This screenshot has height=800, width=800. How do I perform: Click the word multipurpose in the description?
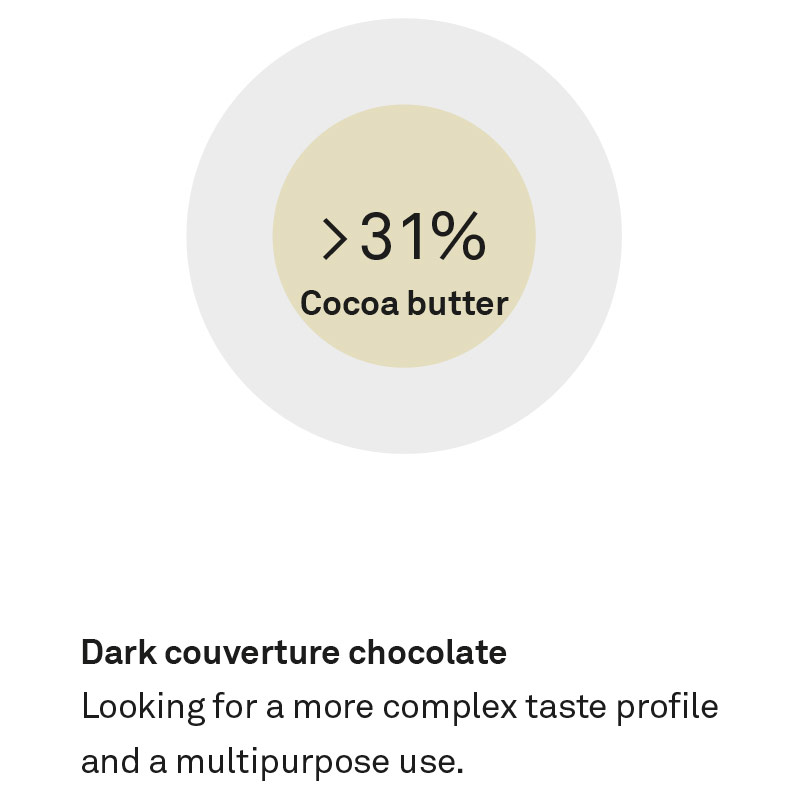tap(283, 763)
